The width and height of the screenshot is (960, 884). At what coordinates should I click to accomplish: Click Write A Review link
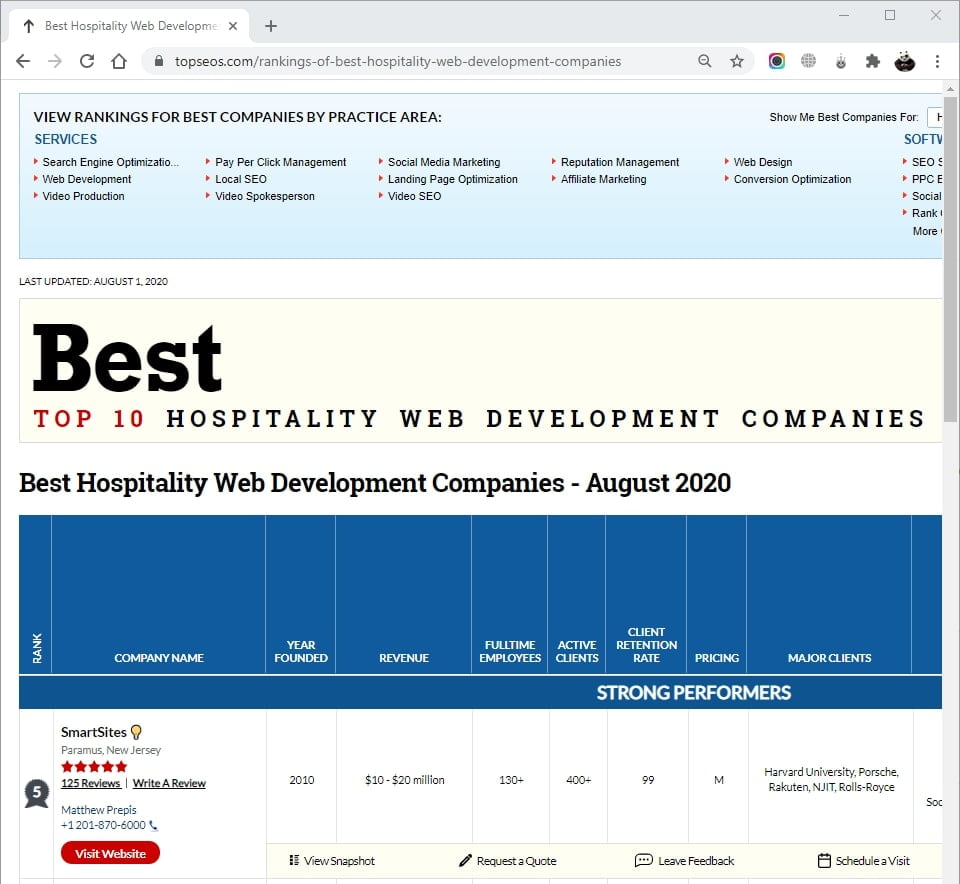(x=169, y=784)
